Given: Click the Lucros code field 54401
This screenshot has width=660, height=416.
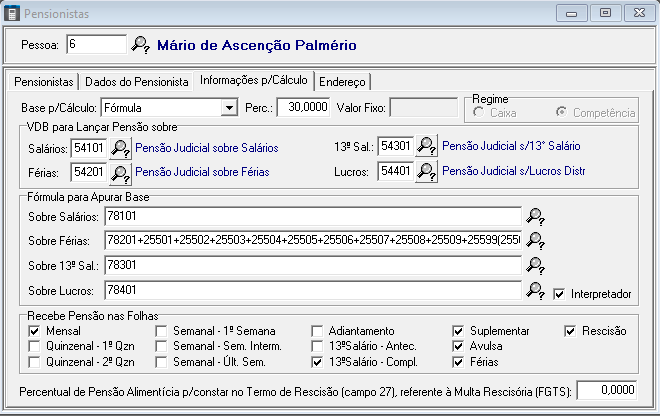Looking at the screenshot, I should click(396, 171).
